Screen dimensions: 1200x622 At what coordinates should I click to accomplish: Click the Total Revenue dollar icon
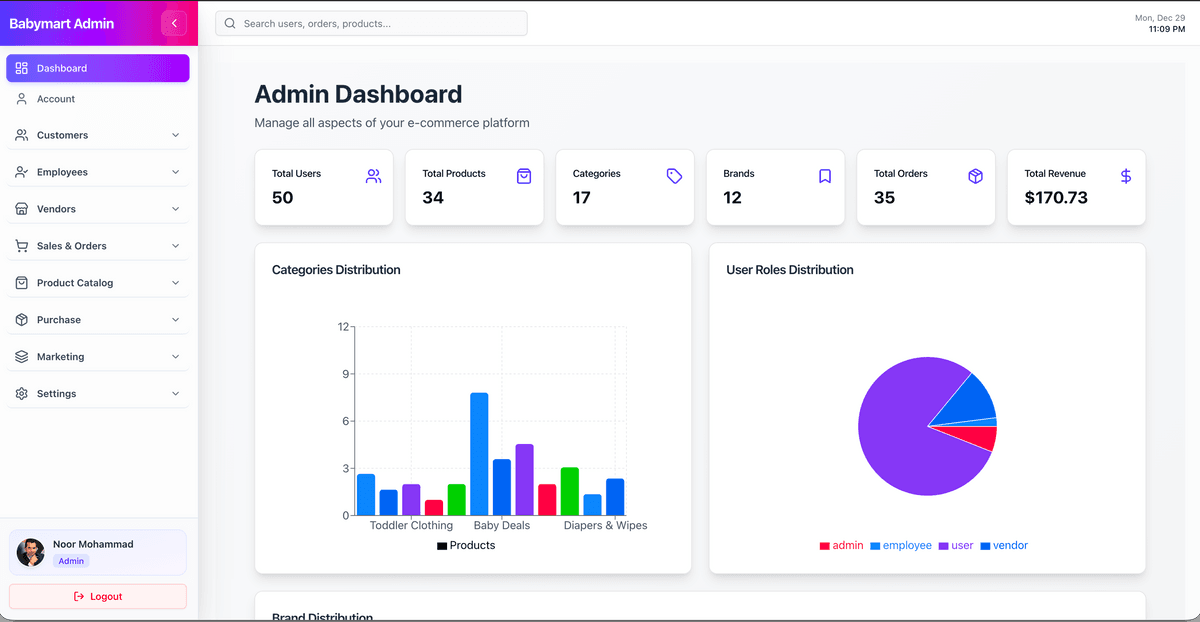tap(1126, 176)
